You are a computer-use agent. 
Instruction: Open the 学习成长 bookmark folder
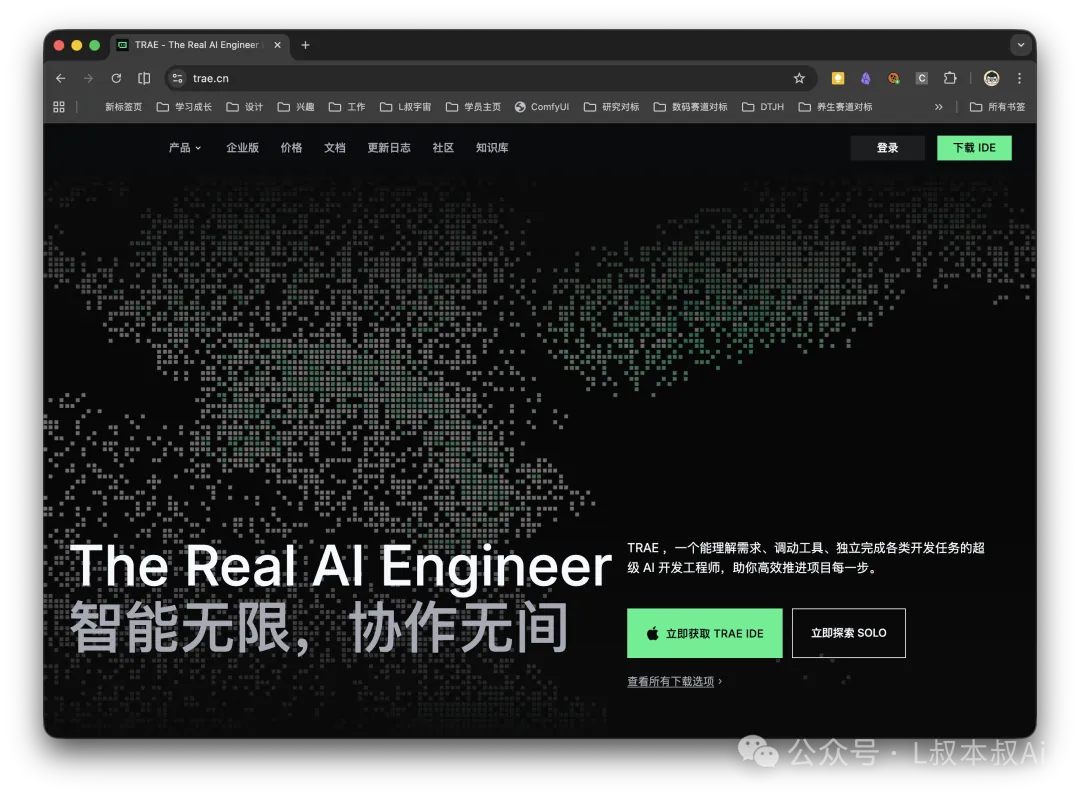point(185,107)
